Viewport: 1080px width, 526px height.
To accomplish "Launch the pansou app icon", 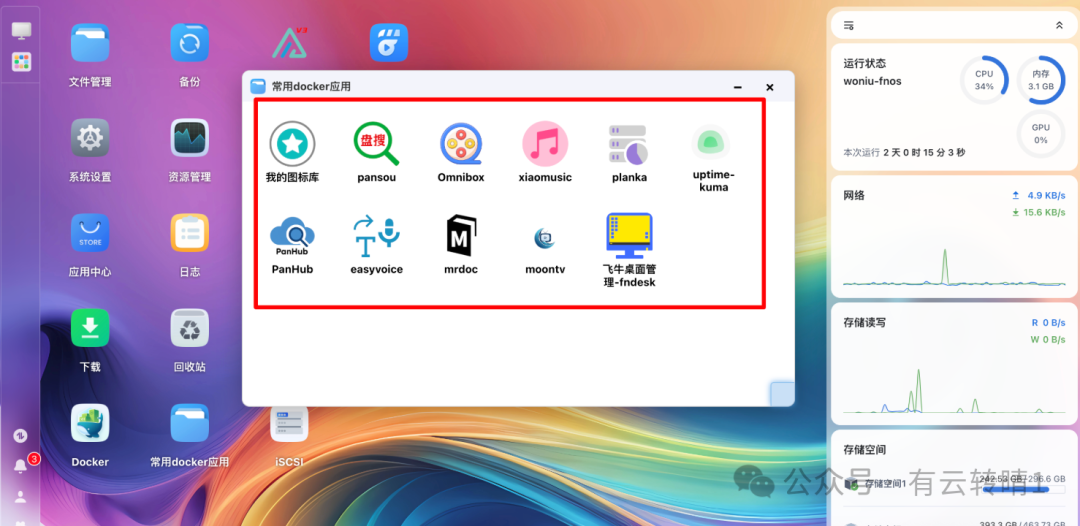I will [x=376, y=144].
